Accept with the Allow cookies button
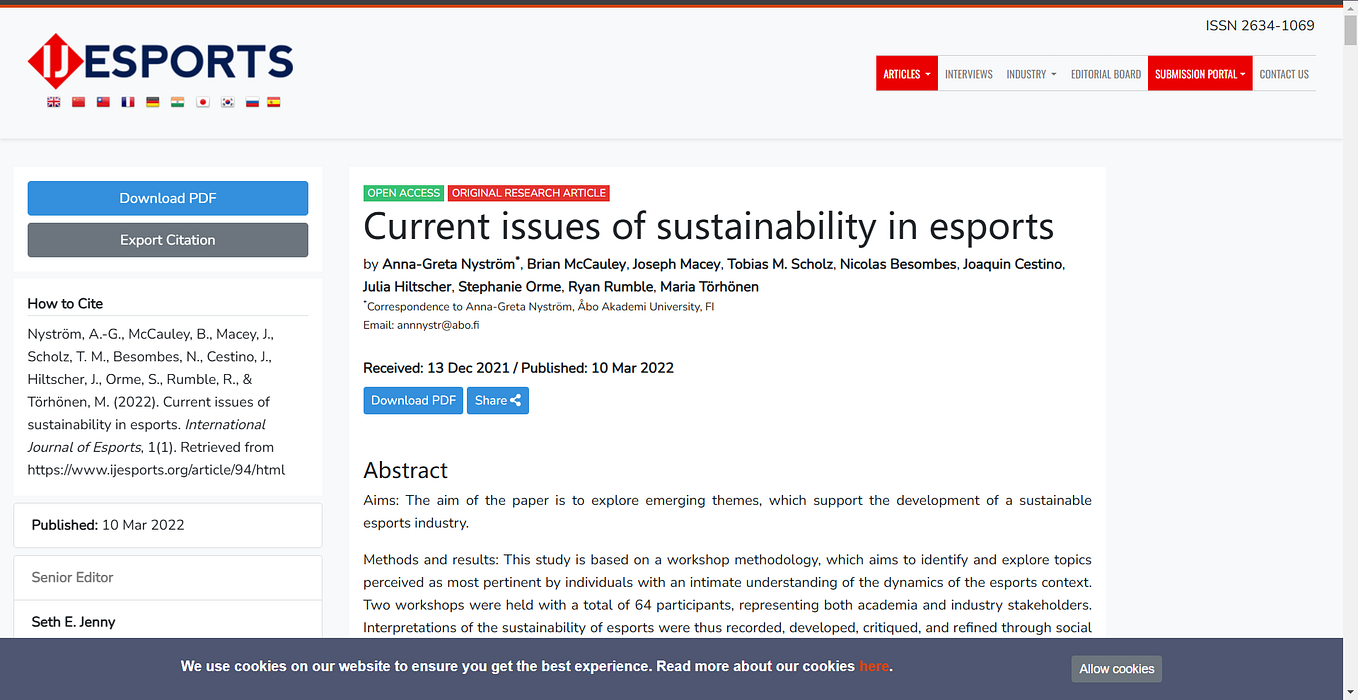The width and height of the screenshot is (1358, 700). pos(1117,669)
